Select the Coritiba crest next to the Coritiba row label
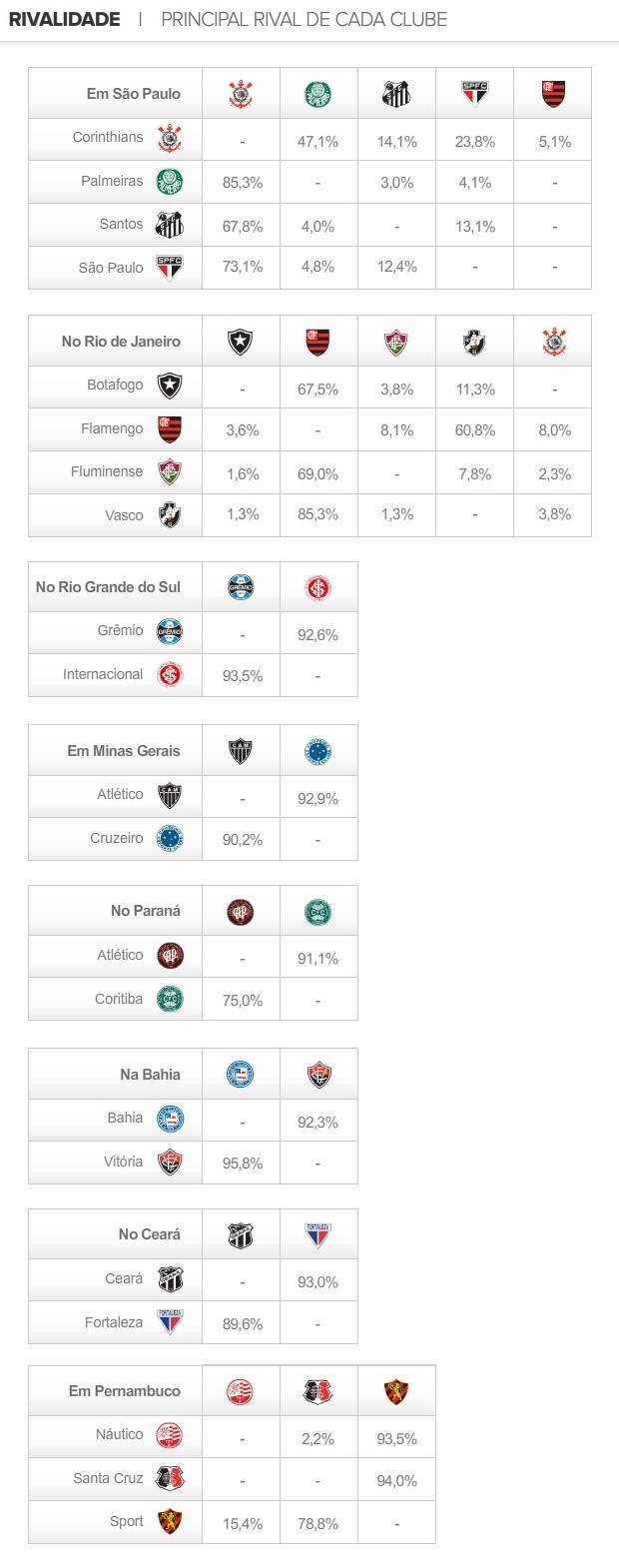Viewport: 619px width, 1568px height. point(170,999)
